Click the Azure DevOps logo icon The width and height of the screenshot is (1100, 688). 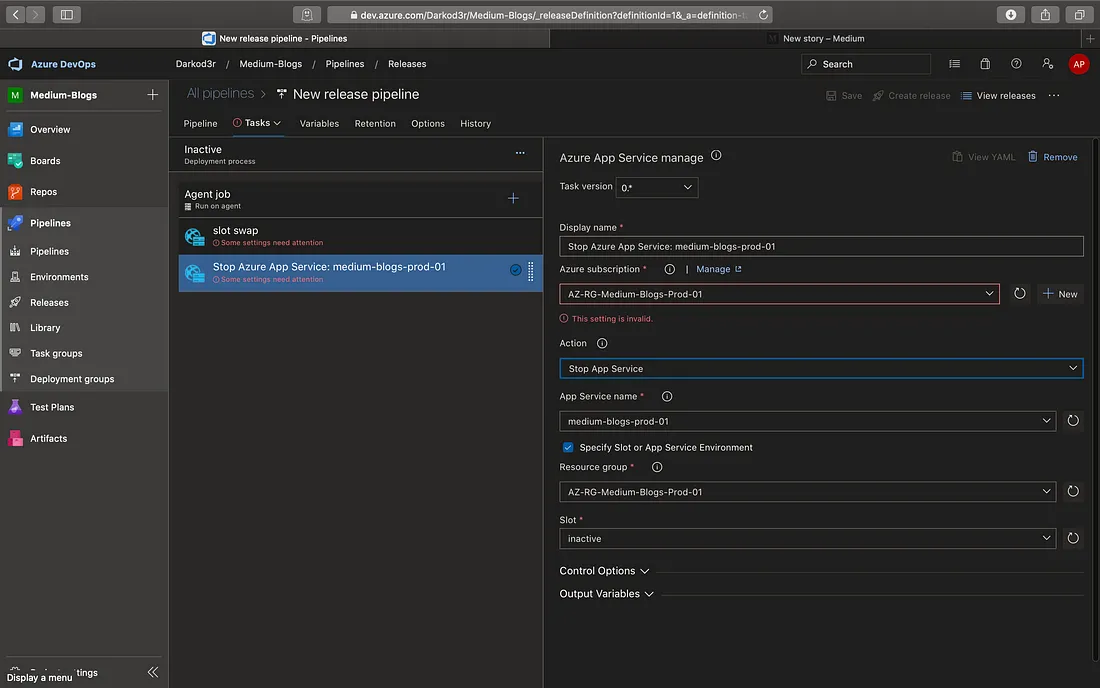coord(15,64)
